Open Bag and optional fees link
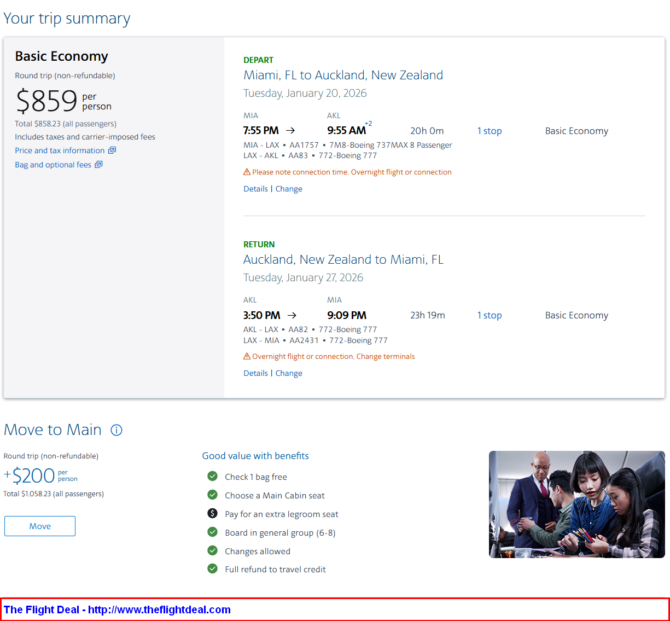Screen dimensions: 670x621 [52, 165]
